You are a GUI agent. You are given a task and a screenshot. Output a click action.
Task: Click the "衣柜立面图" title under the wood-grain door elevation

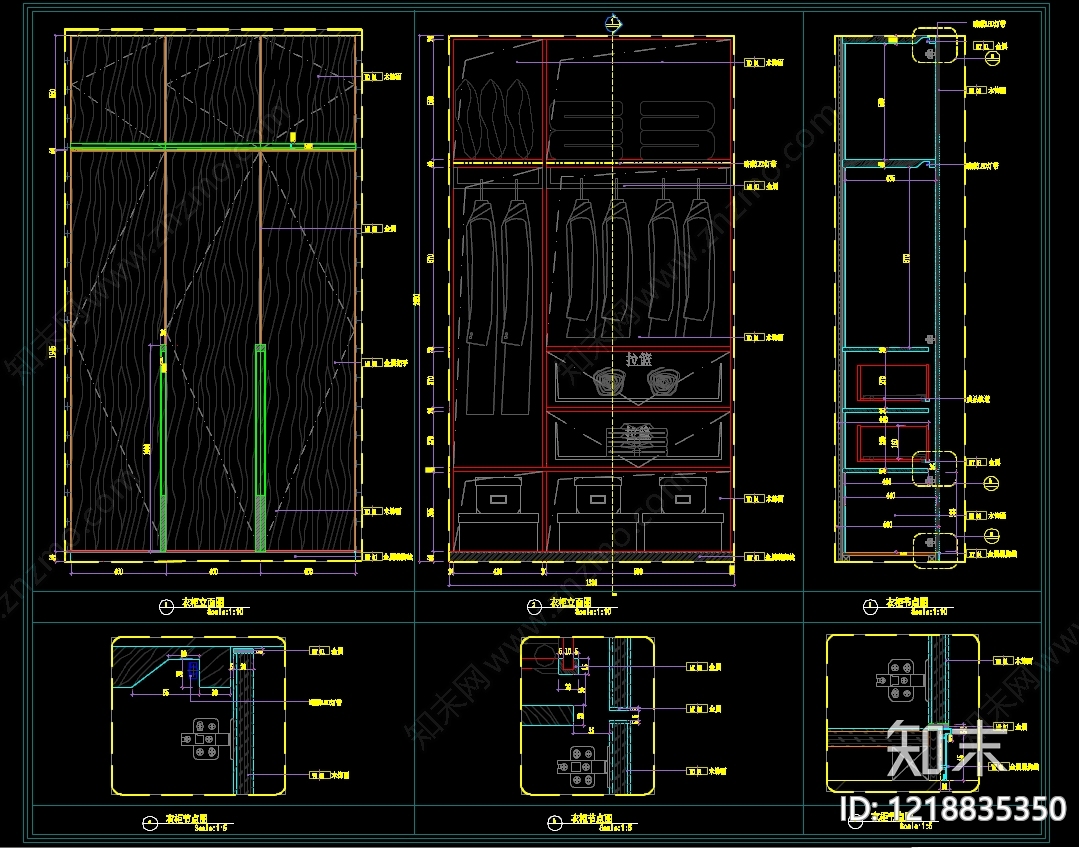[203, 603]
